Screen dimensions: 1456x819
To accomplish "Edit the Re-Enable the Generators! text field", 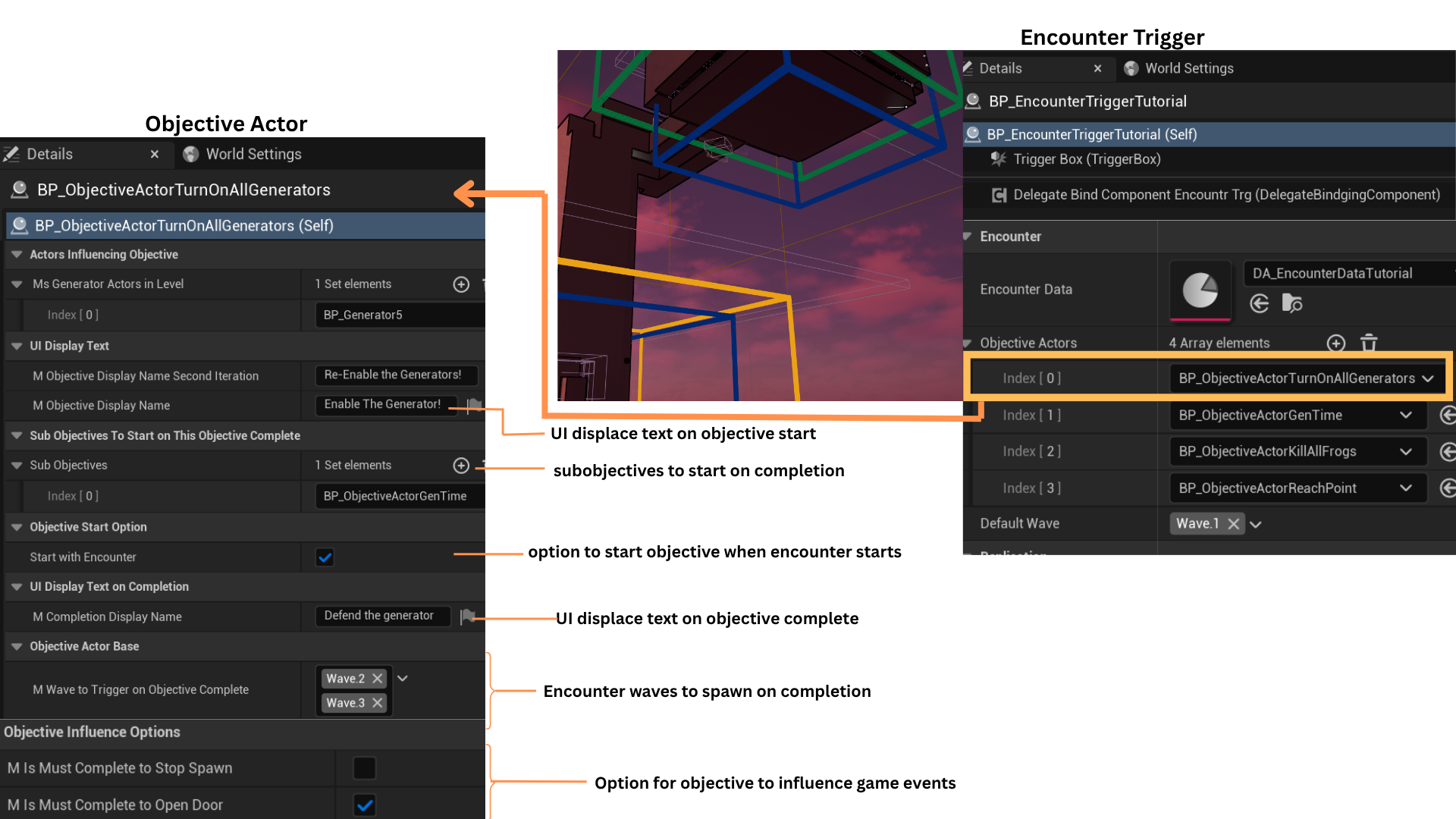I will tap(394, 375).
